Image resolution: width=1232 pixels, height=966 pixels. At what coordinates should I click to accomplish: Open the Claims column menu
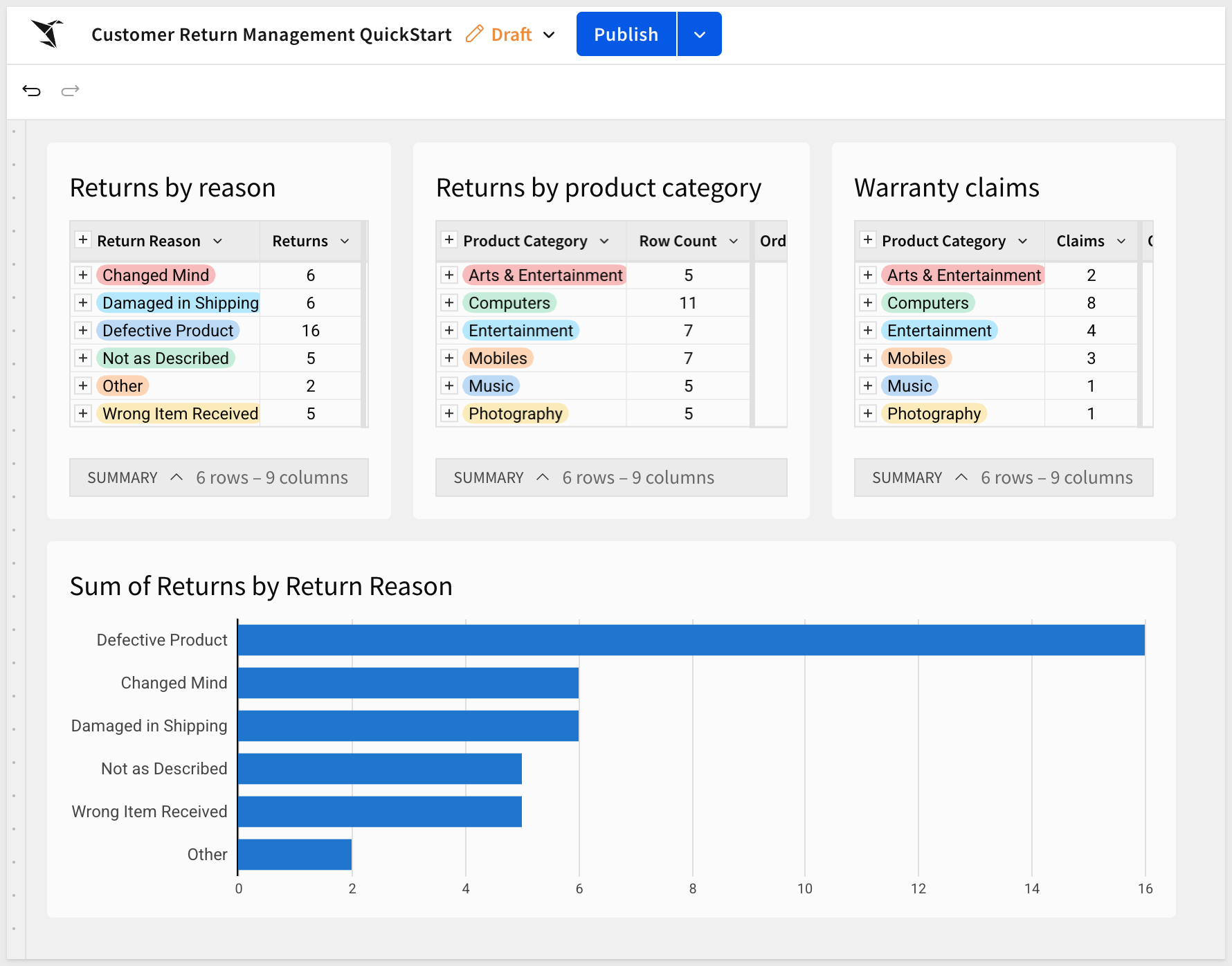(x=1121, y=241)
